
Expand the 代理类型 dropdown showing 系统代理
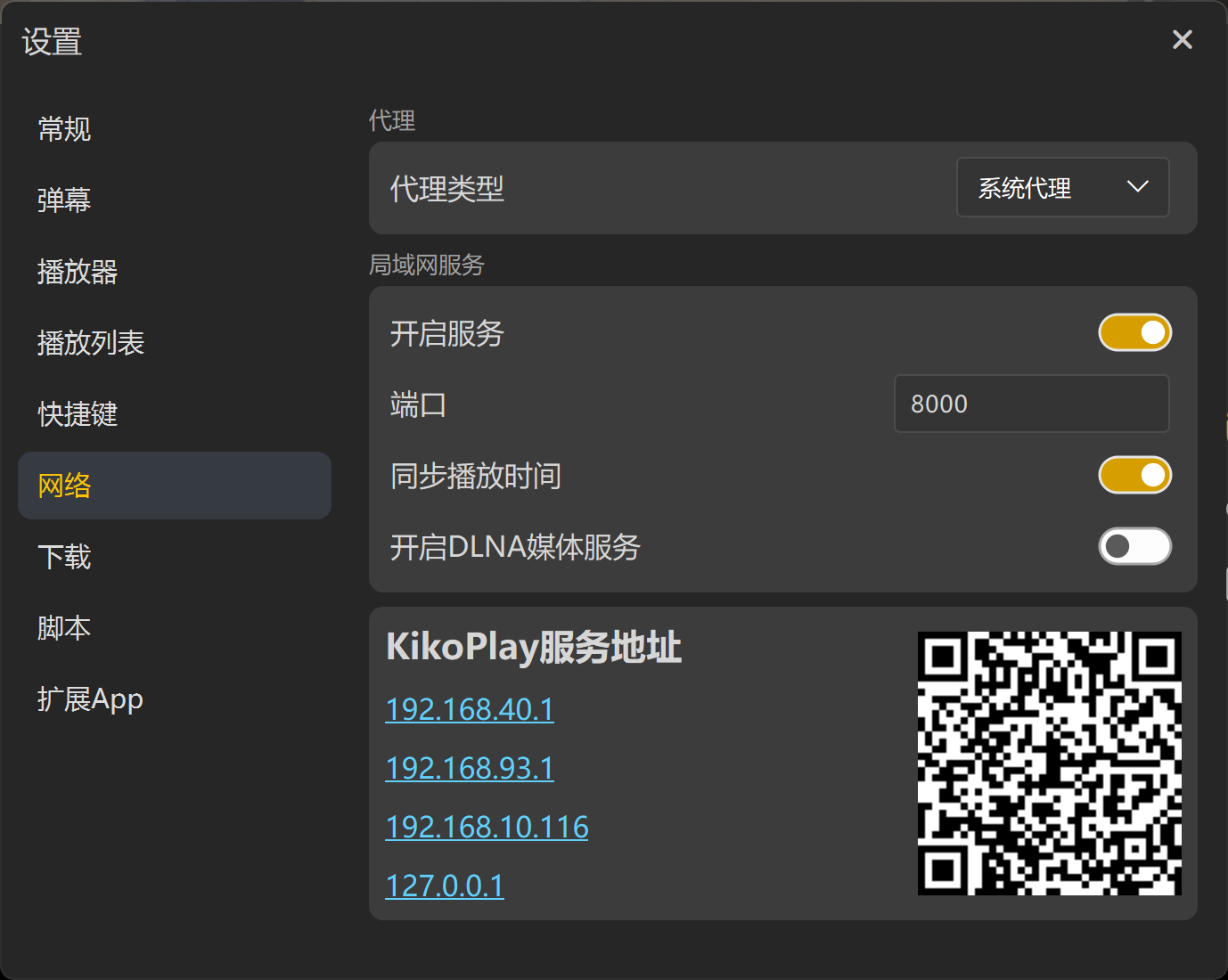pos(1062,187)
